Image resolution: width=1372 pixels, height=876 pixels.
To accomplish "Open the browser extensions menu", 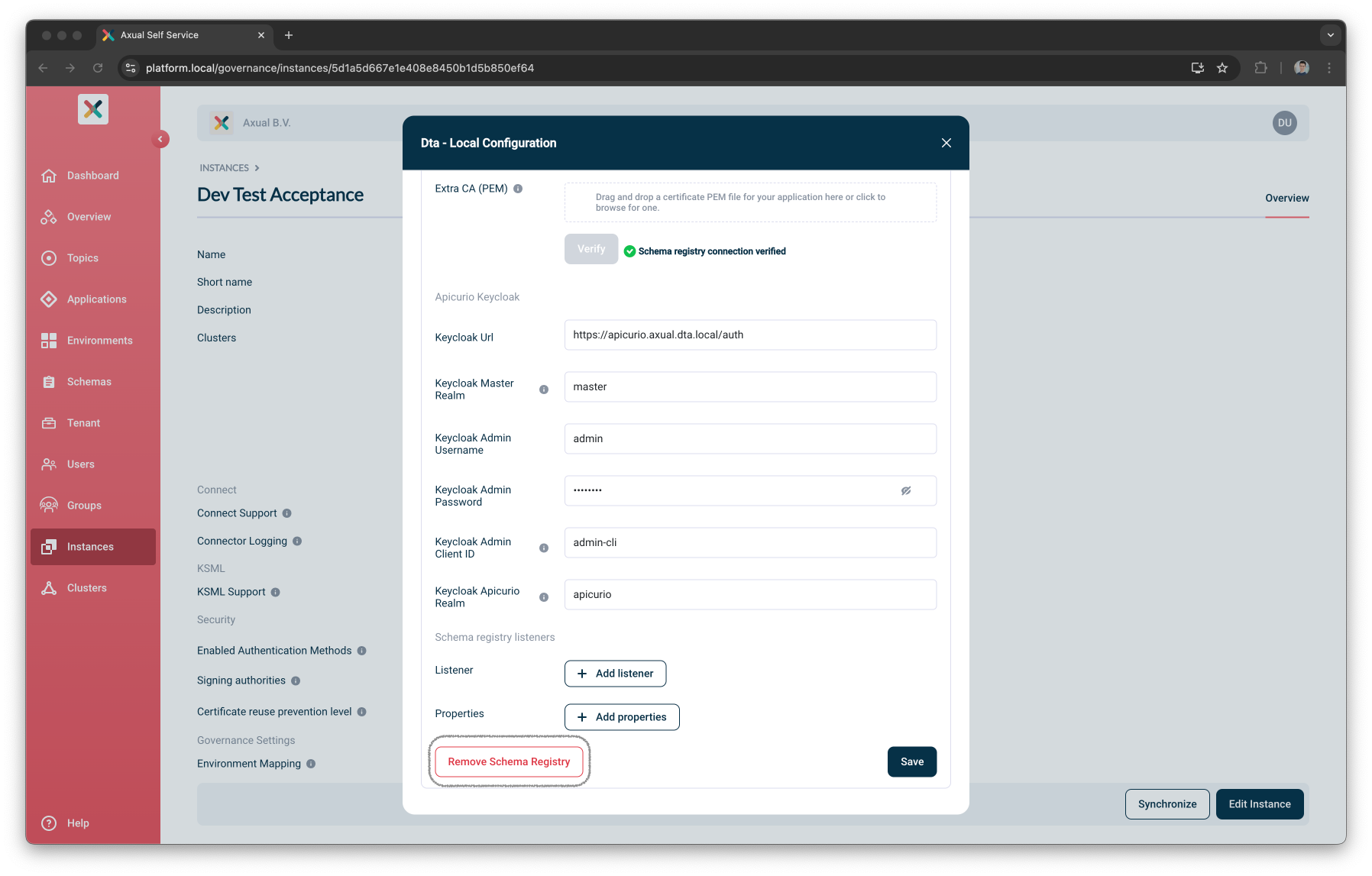I will coord(1260,68).
